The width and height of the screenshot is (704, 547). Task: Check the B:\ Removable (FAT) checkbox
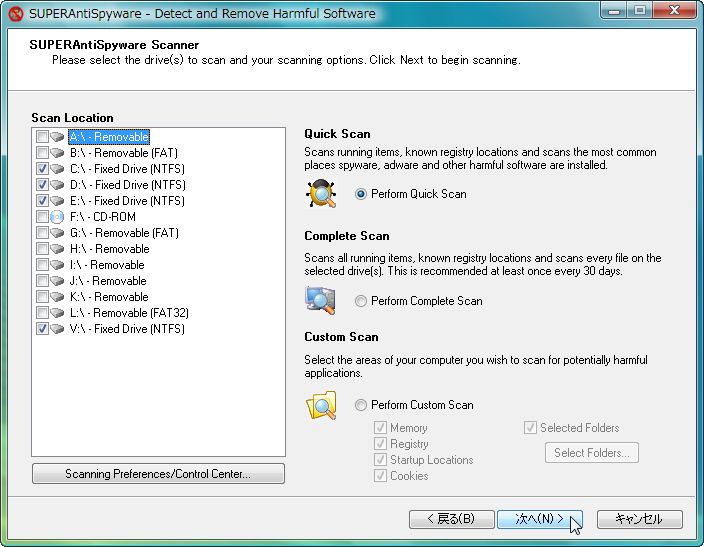[42, 153]
